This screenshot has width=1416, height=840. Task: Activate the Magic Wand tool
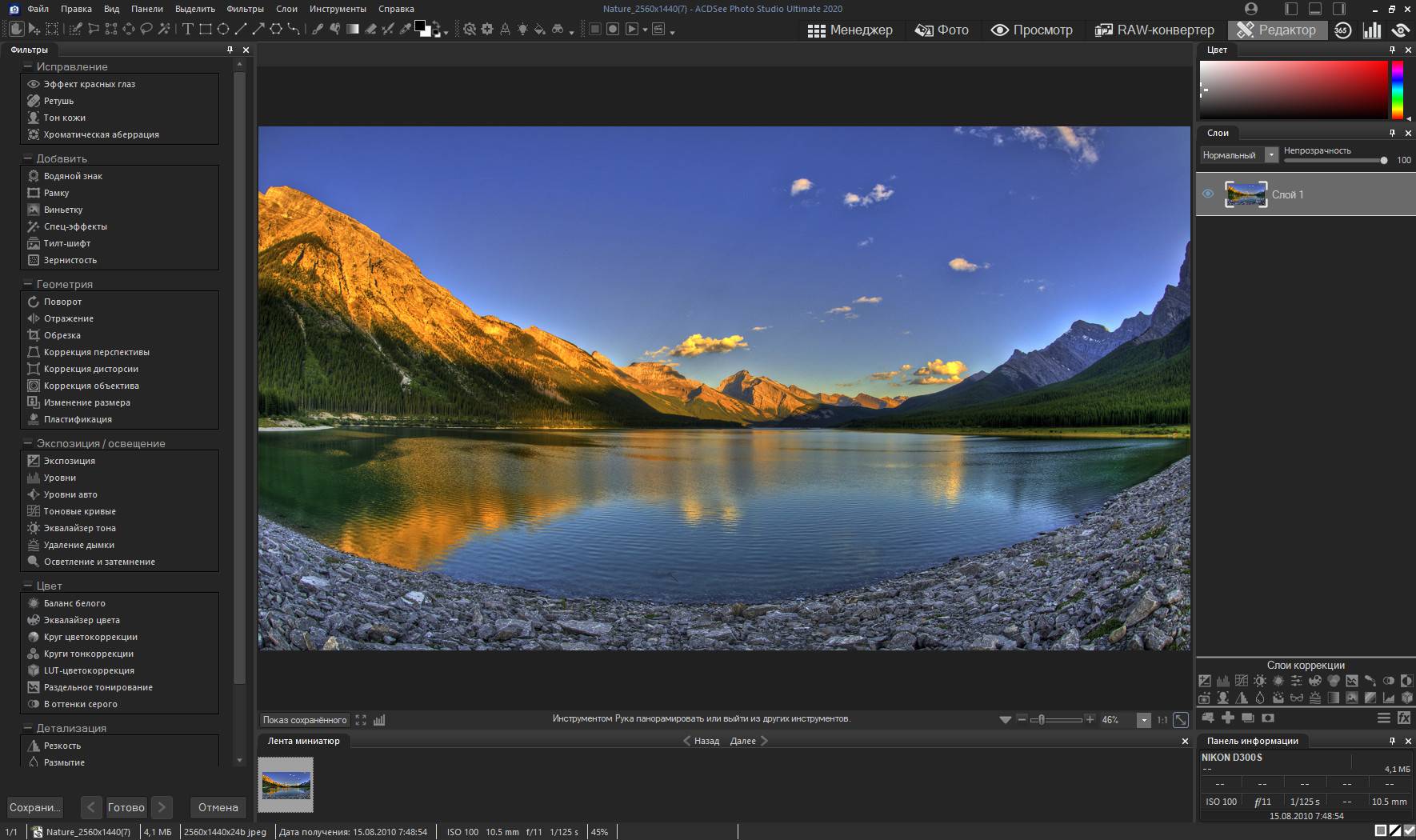tap(164, 29)
